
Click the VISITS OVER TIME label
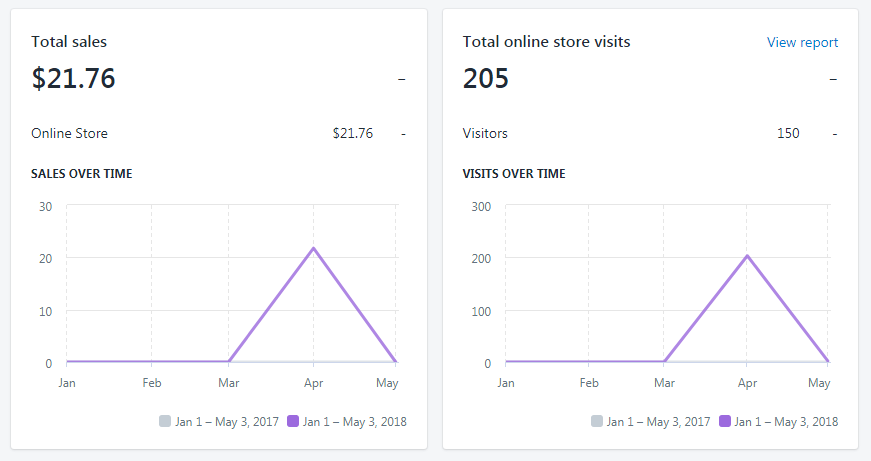[514, 174]
